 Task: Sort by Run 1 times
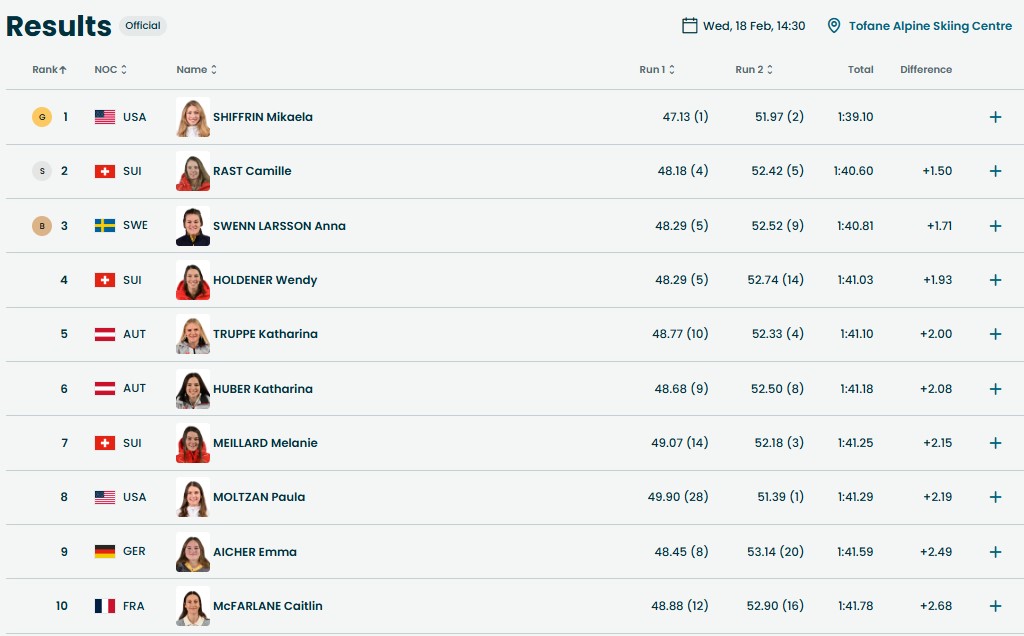657,70
